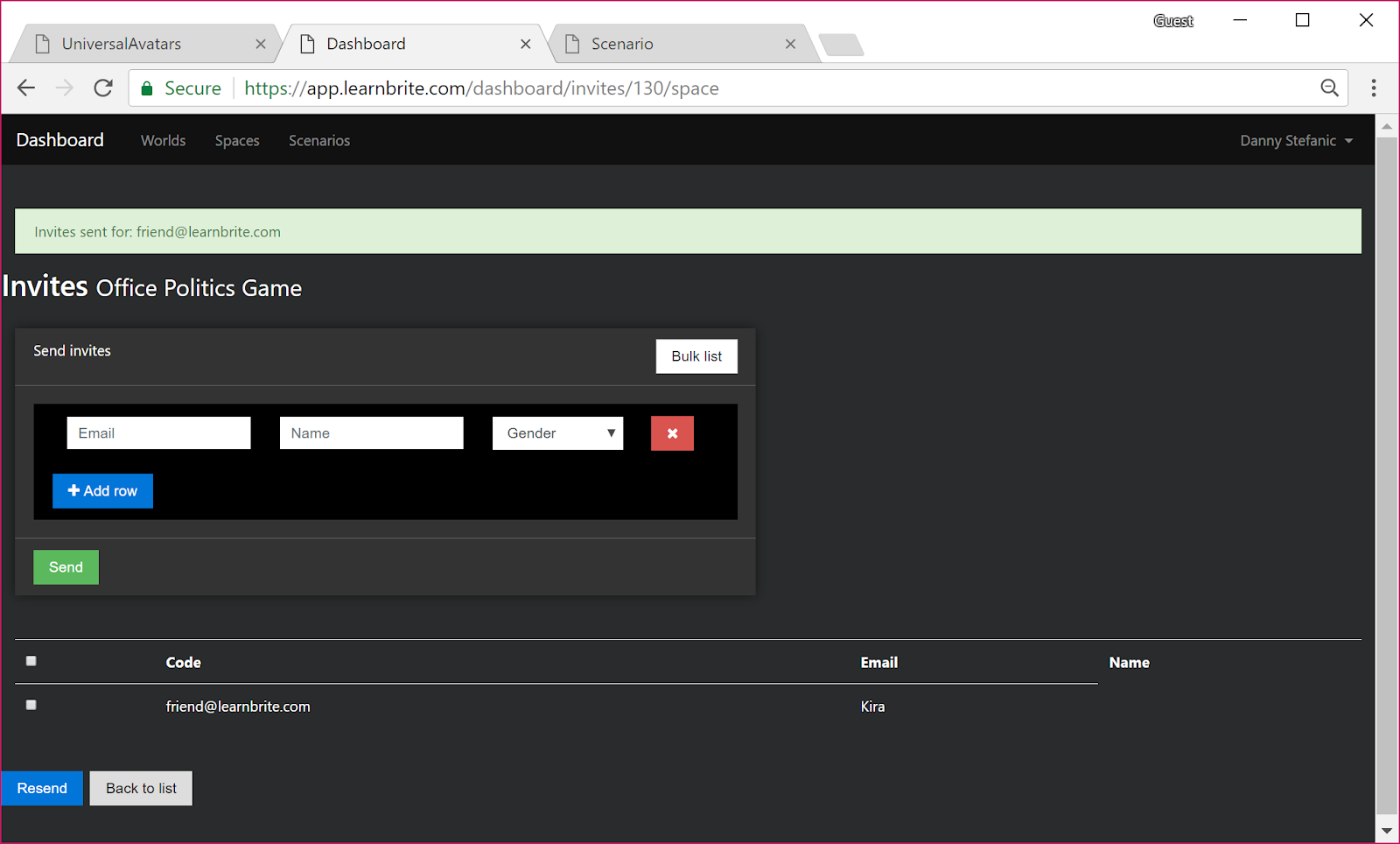This screenshot has height=844, width=1400.
Task: Click the Office Politics Game subtitle
Action: [199, 288]
